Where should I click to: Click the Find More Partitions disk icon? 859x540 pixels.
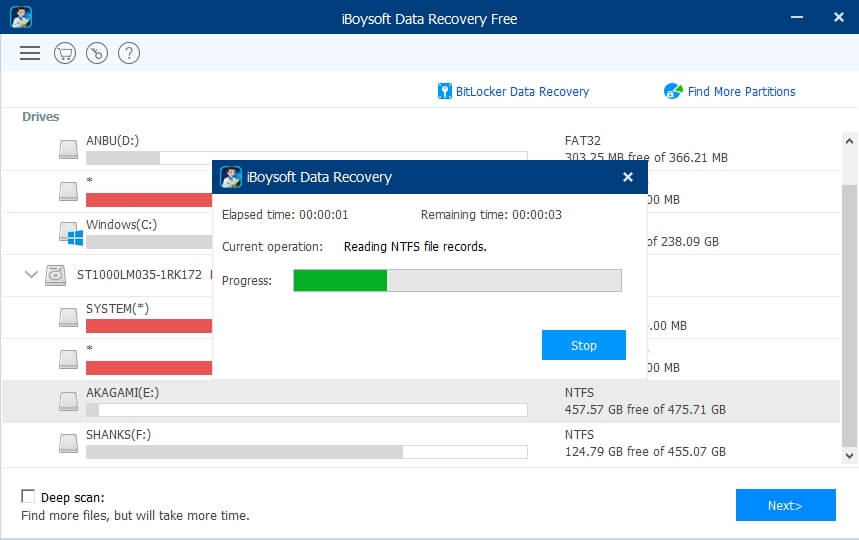pos(673,91)
